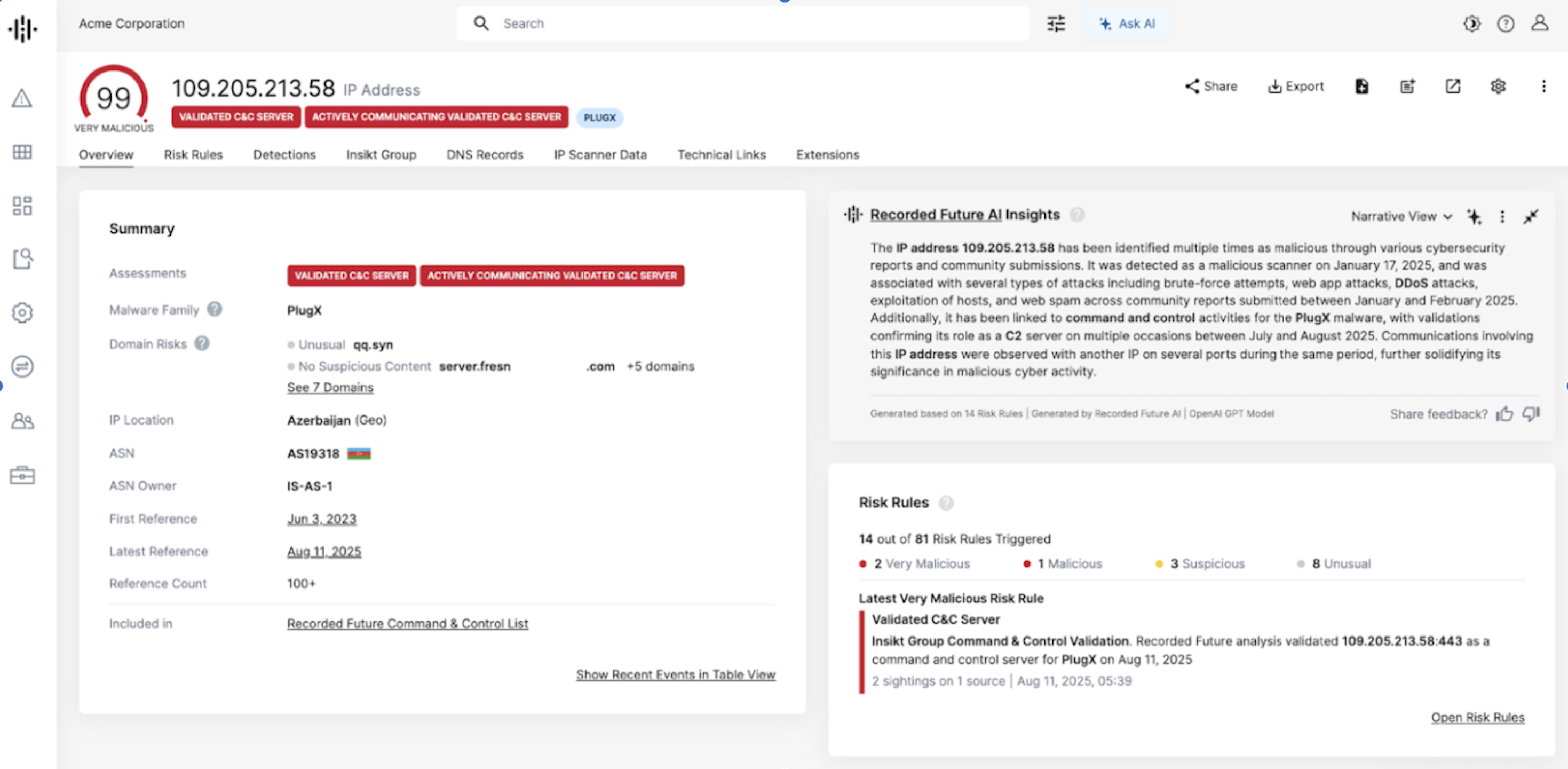Image resolution: width=1568 pixels, height=769 pixels.
Task: Switch to the Risk Rules tab
Action: [x=193, y=155]
